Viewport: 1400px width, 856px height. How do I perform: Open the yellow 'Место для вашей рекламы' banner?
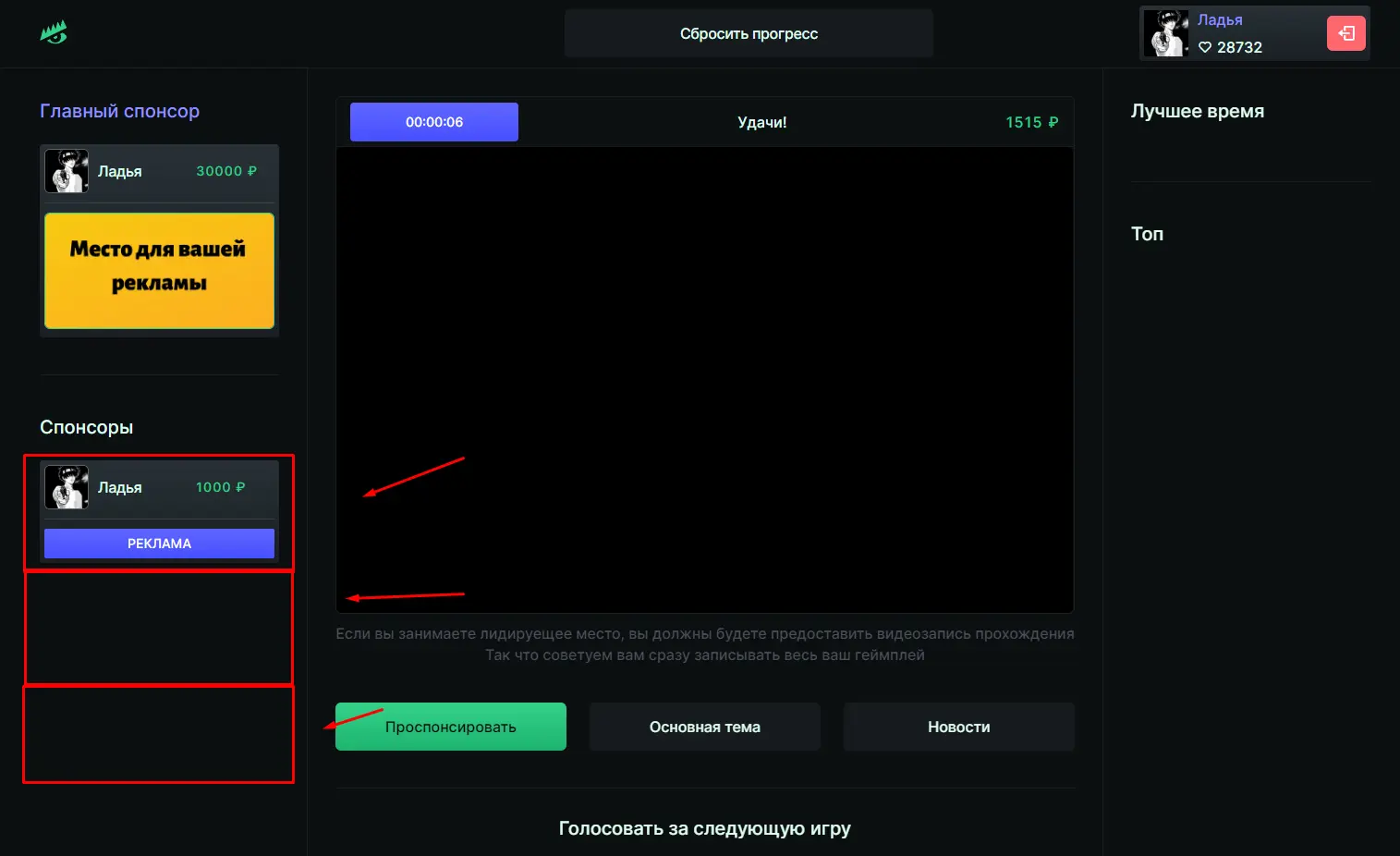point(159,270)
